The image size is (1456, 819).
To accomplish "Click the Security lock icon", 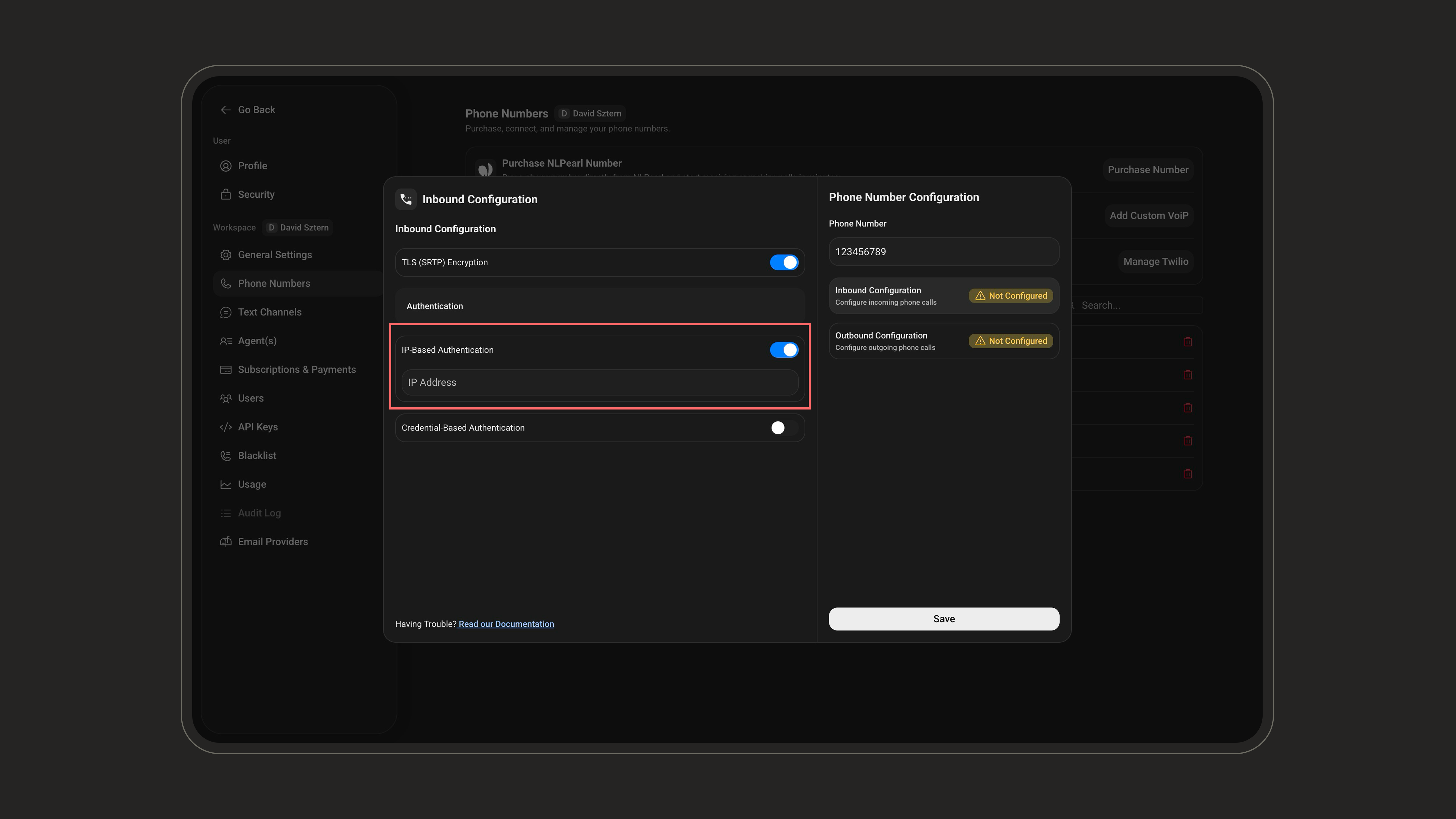I will (x=226, y=195).
